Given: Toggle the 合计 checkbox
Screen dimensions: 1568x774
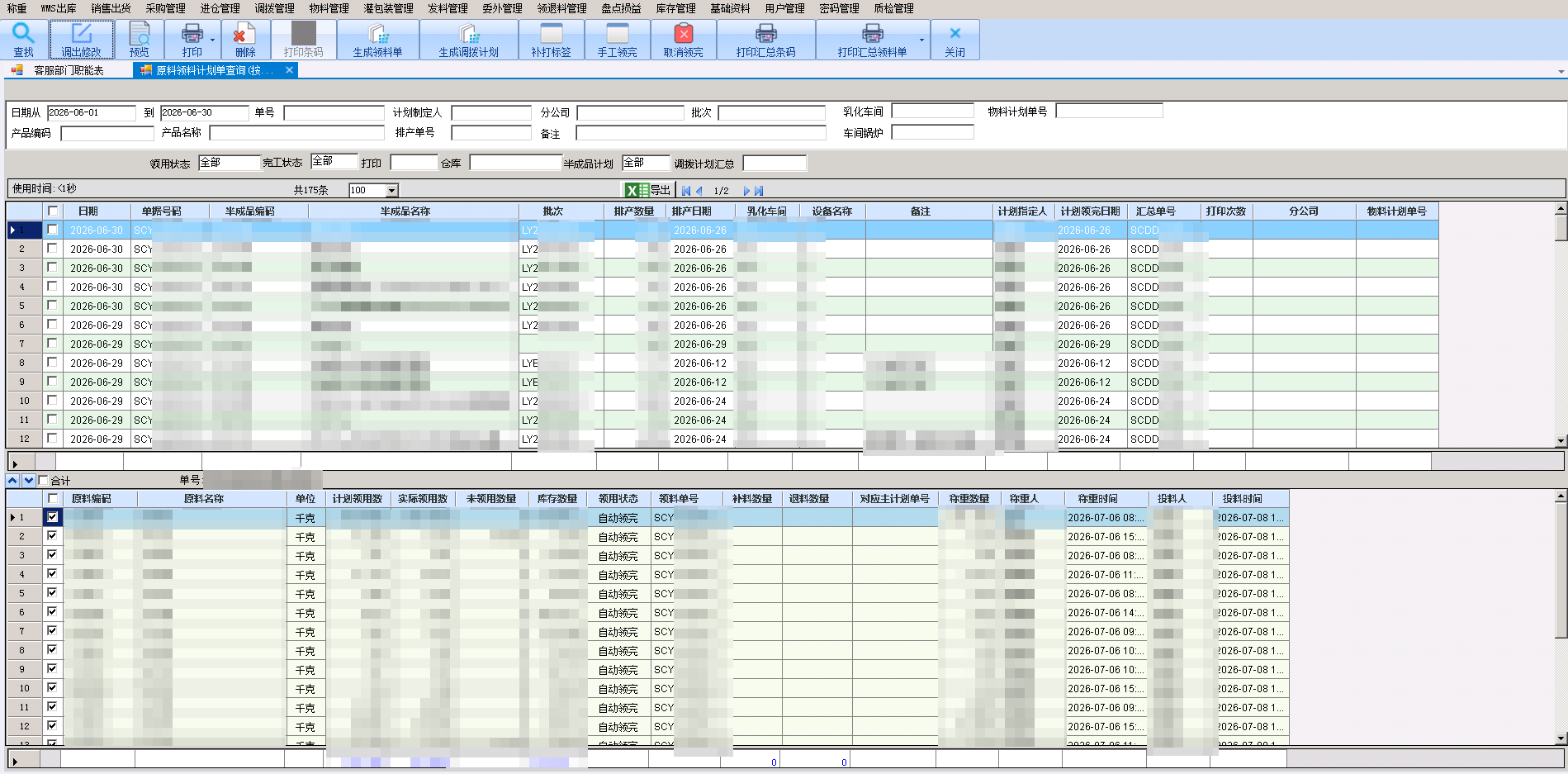Looking at the screenshot, I should (44, 481).
